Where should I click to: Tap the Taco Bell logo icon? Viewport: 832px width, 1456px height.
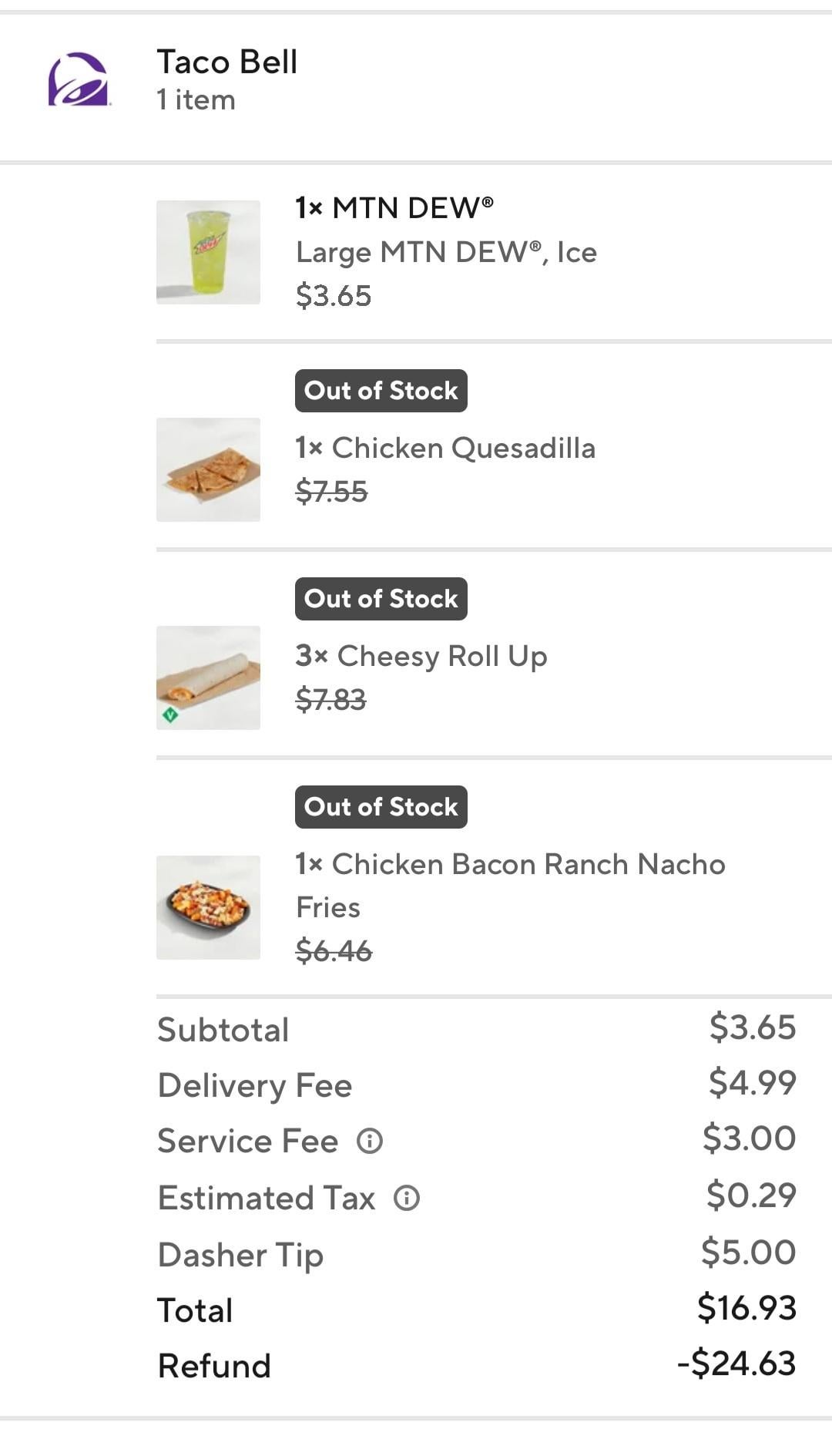78,79
